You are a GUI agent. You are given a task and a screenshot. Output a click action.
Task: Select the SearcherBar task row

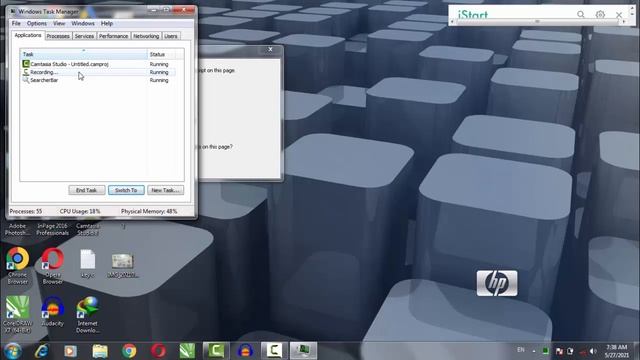(x=98, y=80)
